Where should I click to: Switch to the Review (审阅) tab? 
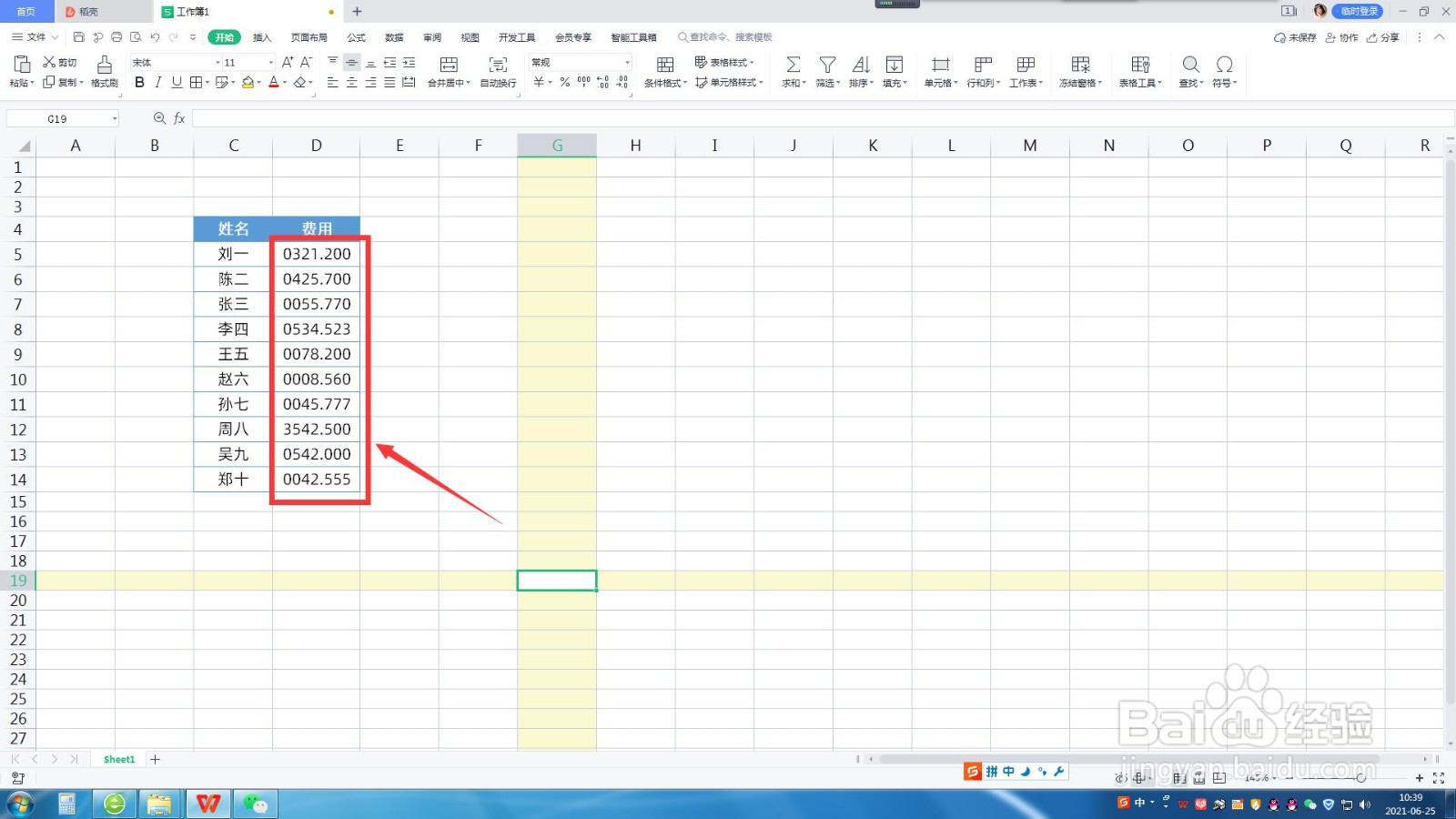coord(432,37)
